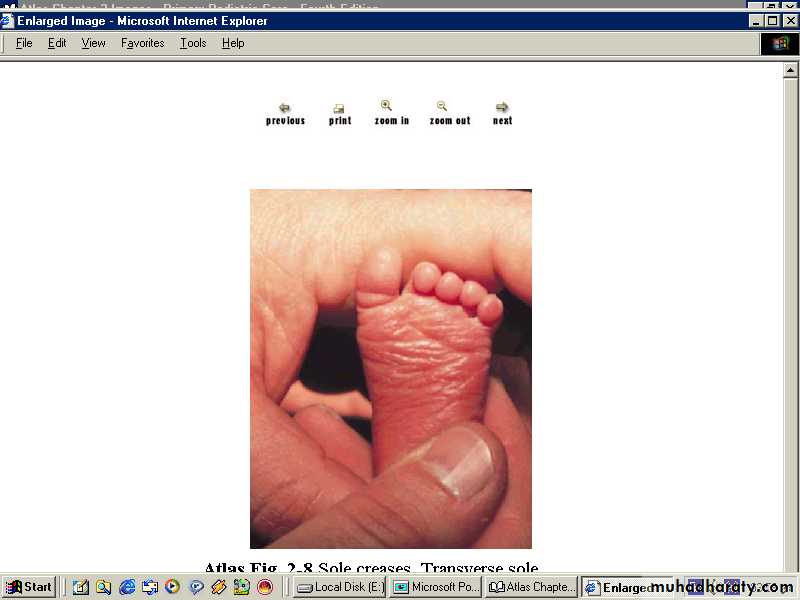
Task: Open the Edit menu
Action: (57, 43)
